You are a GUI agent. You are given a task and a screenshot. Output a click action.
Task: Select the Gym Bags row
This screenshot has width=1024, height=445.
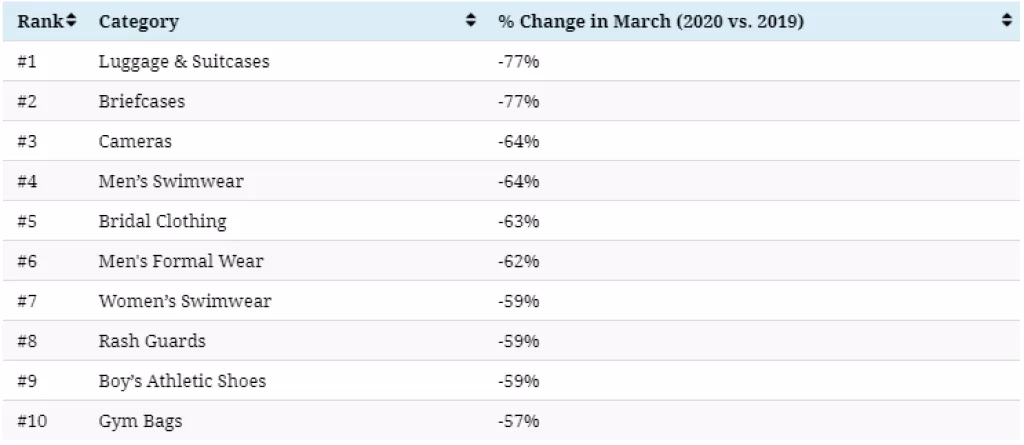coord(141,422)
